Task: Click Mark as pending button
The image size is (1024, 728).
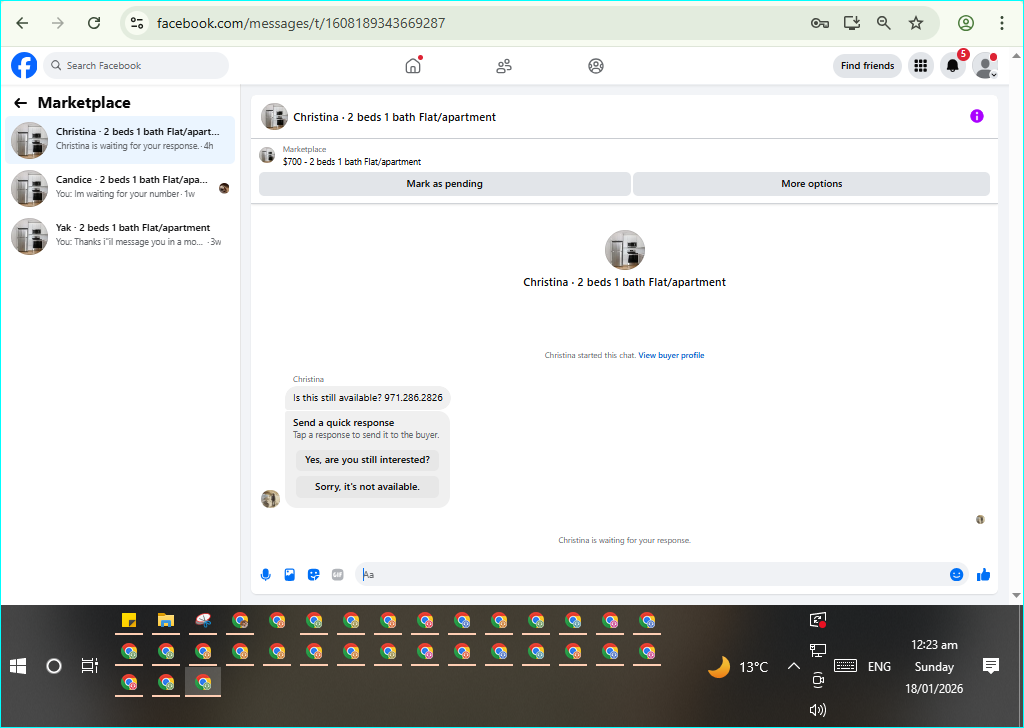Action: (x=445, y=184)
